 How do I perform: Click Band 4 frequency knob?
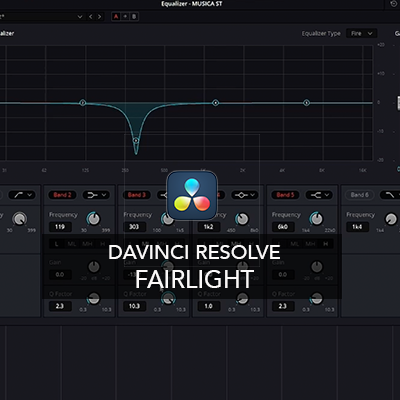coord(242,219)
